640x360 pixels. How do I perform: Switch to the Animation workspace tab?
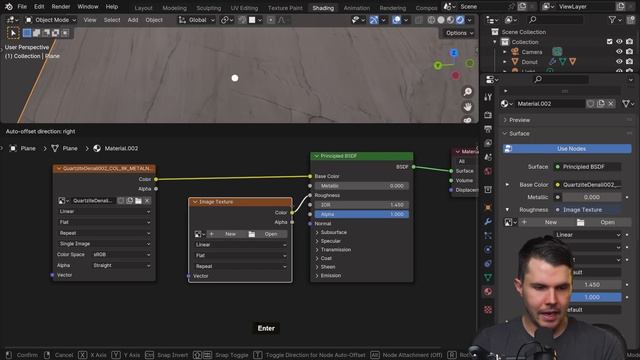356,8
